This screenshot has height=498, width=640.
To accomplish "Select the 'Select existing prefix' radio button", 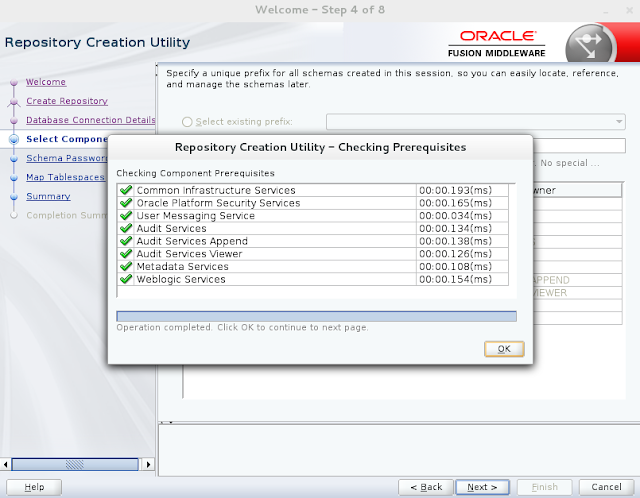I will click(187, 122).
